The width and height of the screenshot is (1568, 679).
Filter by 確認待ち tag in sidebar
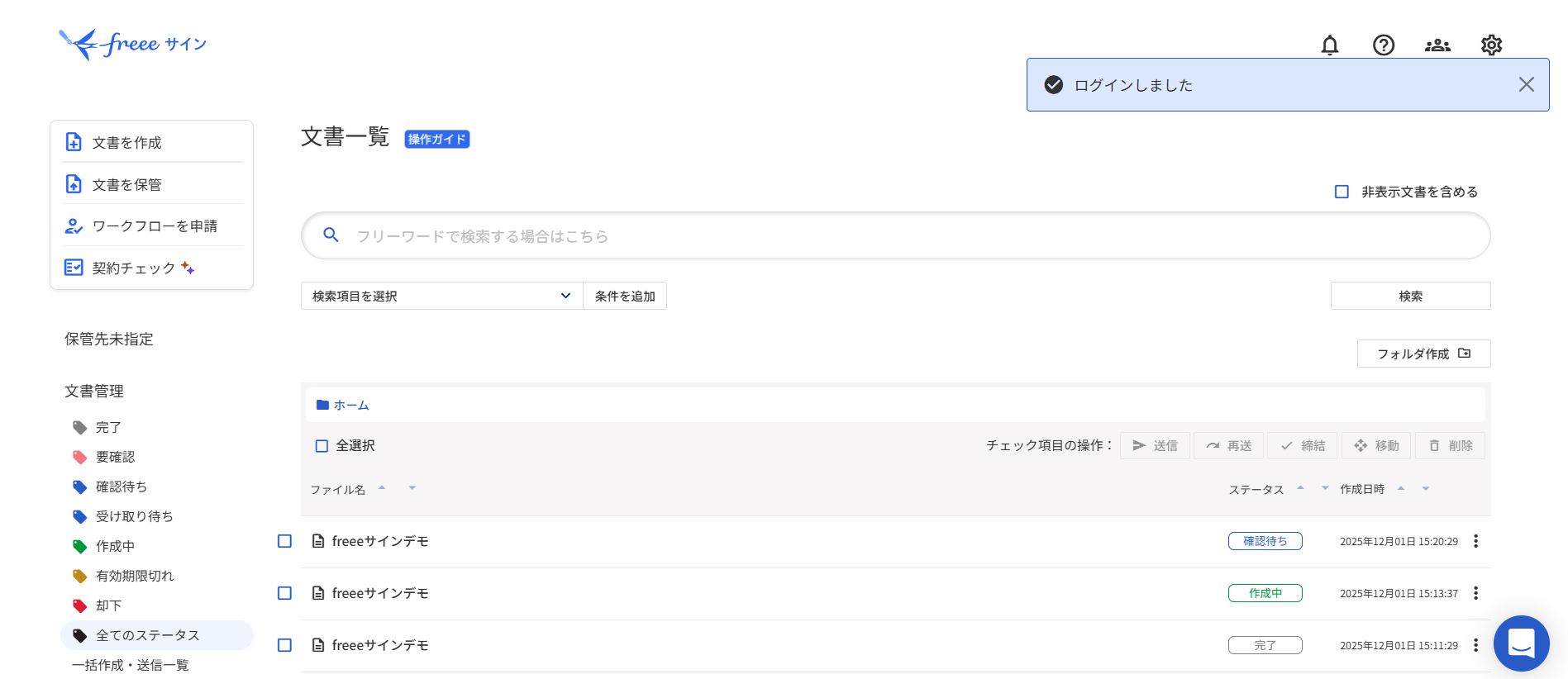pos(122,487)
